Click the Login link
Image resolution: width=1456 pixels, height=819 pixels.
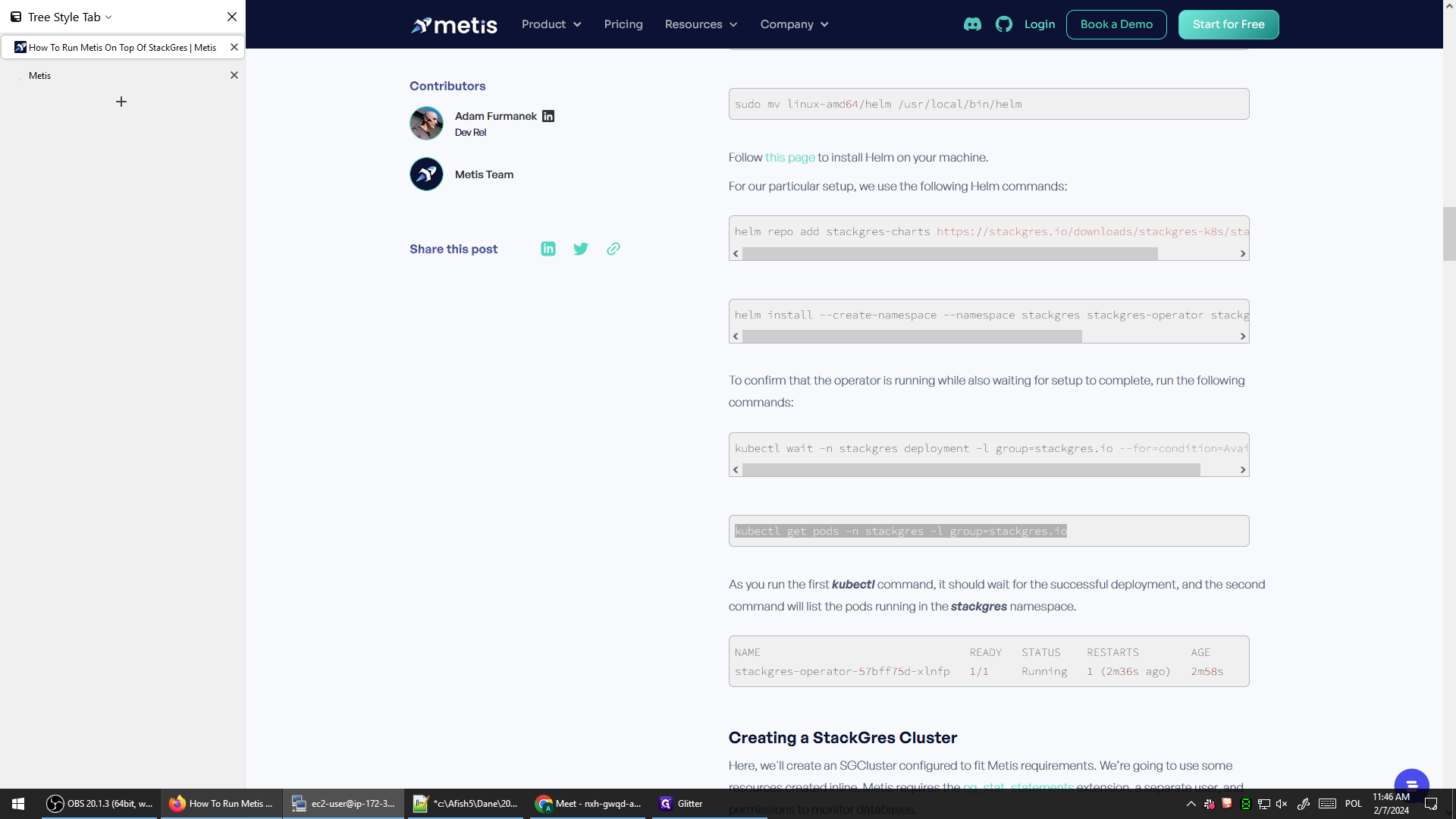[x=1040, y=24]
